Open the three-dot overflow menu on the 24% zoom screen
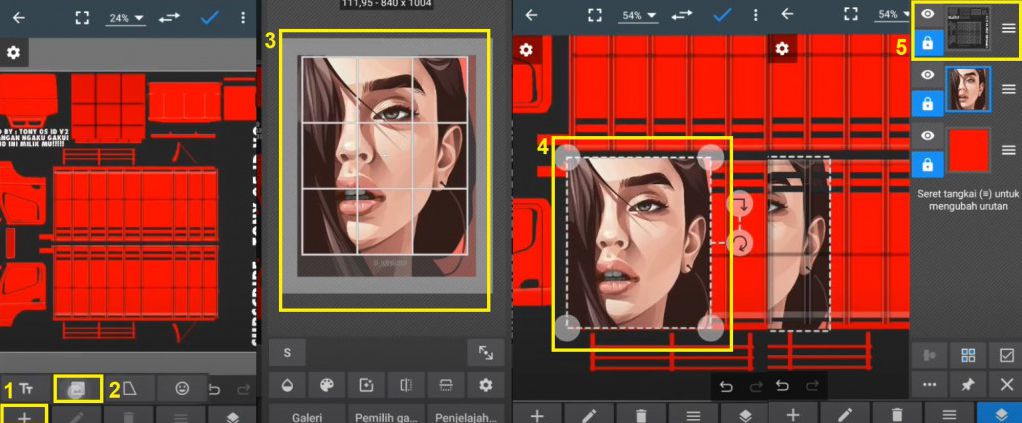This screenshot has height=423, width=1022. tap(243, 18)
